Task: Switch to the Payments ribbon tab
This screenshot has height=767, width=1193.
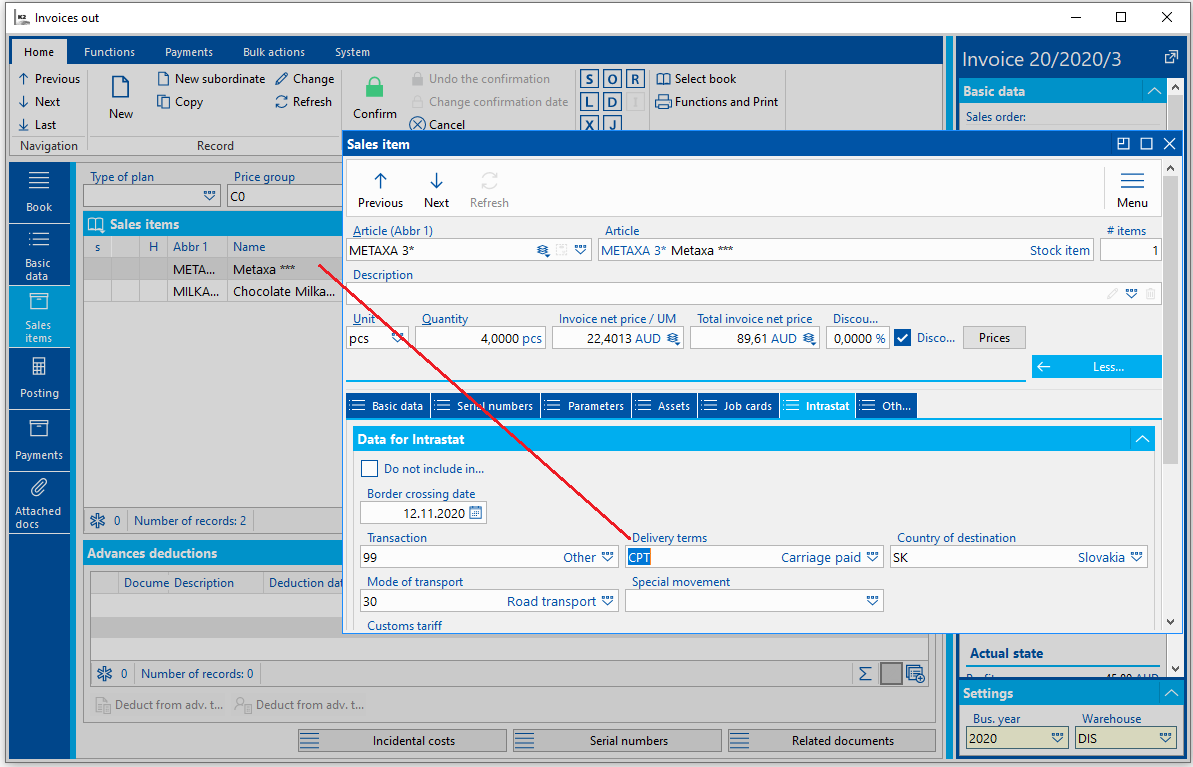Action: coord(189,52)
